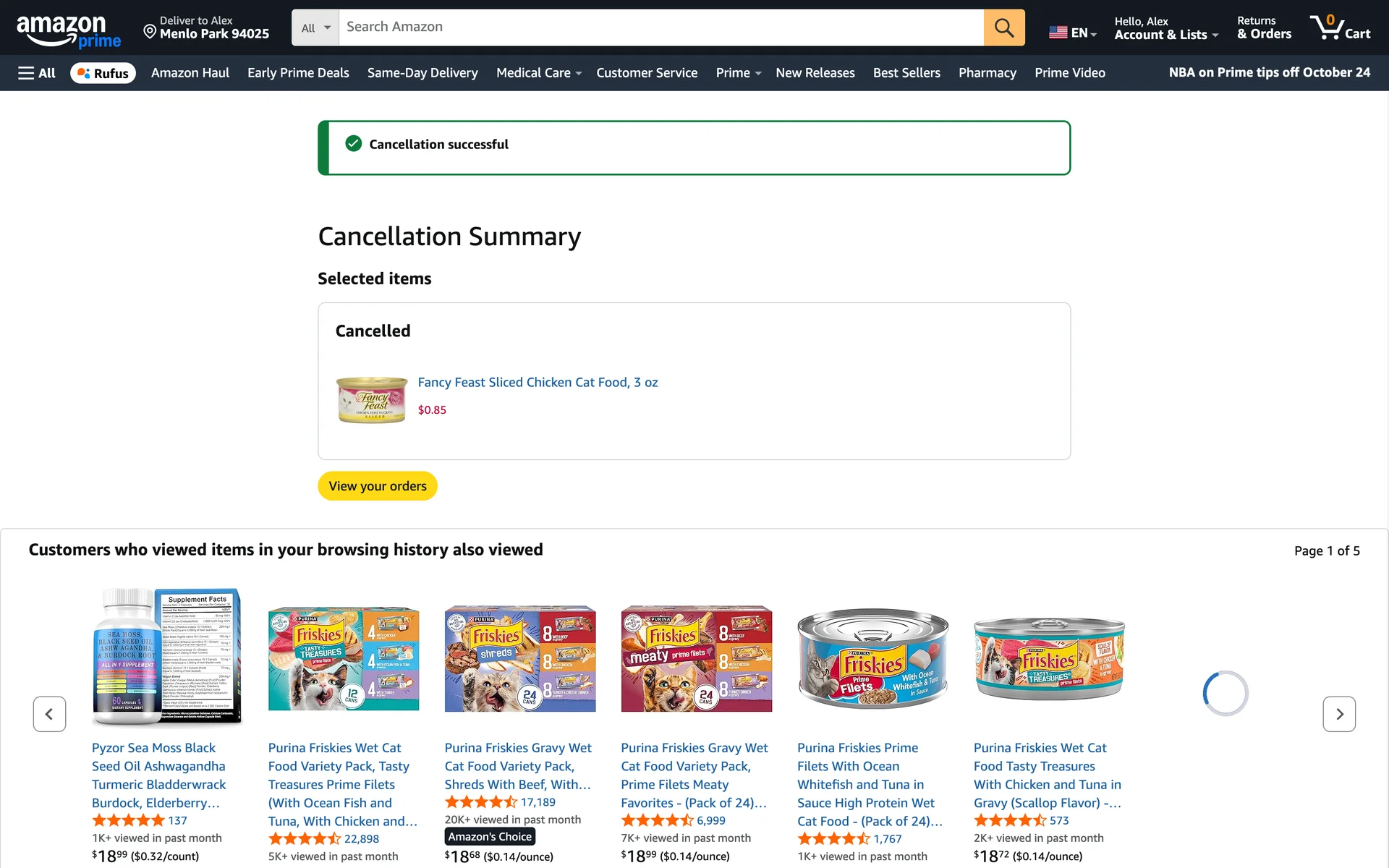Click the delivery location pin
This screenshot has width=1389, height=868.
[x=150, y=31]
